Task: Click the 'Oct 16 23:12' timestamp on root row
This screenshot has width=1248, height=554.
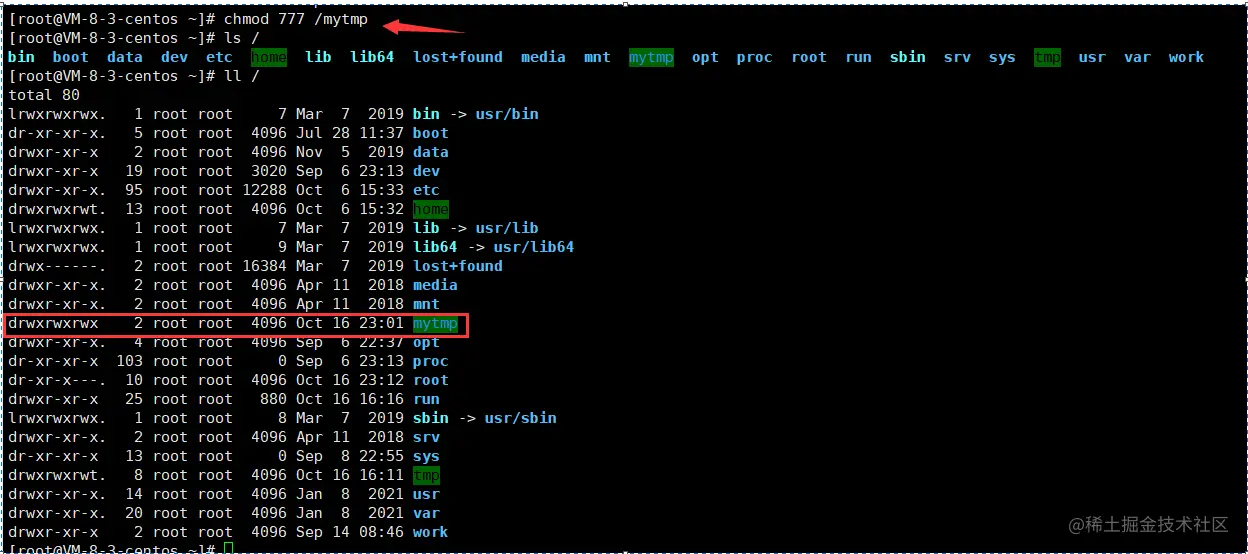Action: click(x=349, y=380)
